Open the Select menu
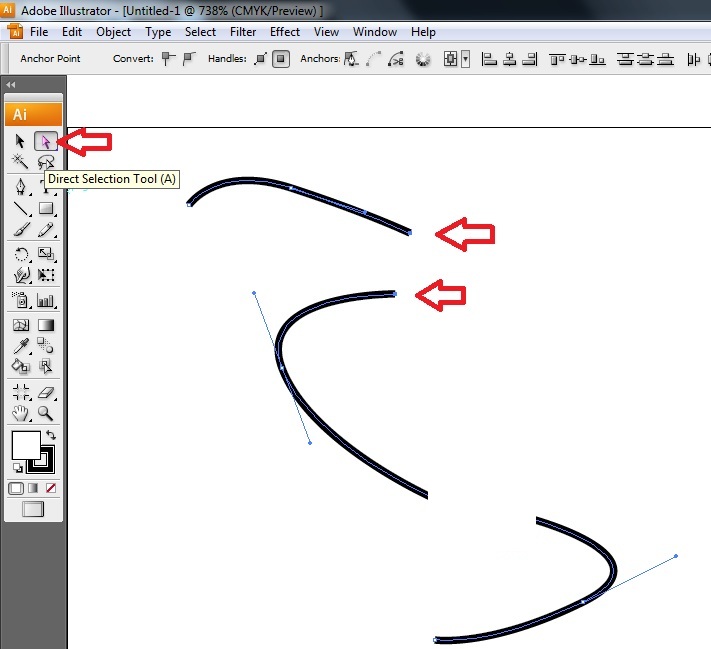 click(x=200, y=32)
